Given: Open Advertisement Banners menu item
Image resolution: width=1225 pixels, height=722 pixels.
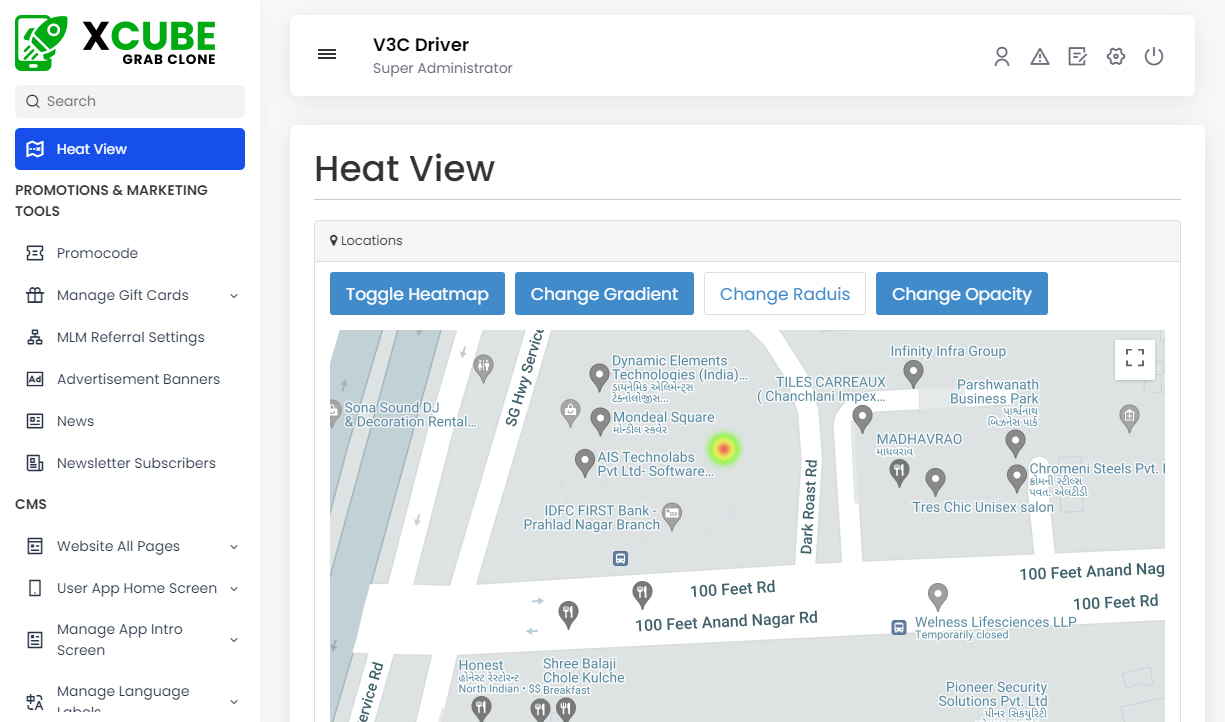Looking at the screenshot, I should 138,379.
